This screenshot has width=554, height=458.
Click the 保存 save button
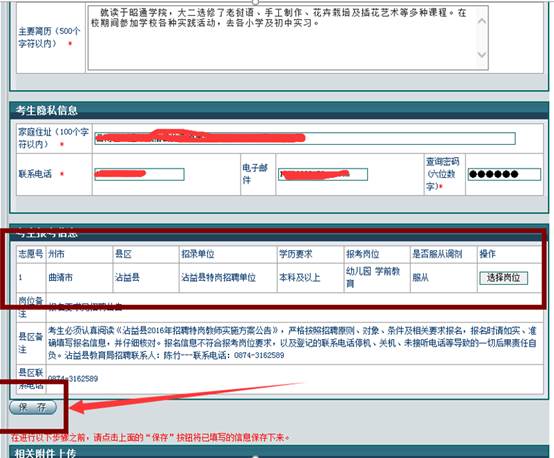click(x=33, y=407)
